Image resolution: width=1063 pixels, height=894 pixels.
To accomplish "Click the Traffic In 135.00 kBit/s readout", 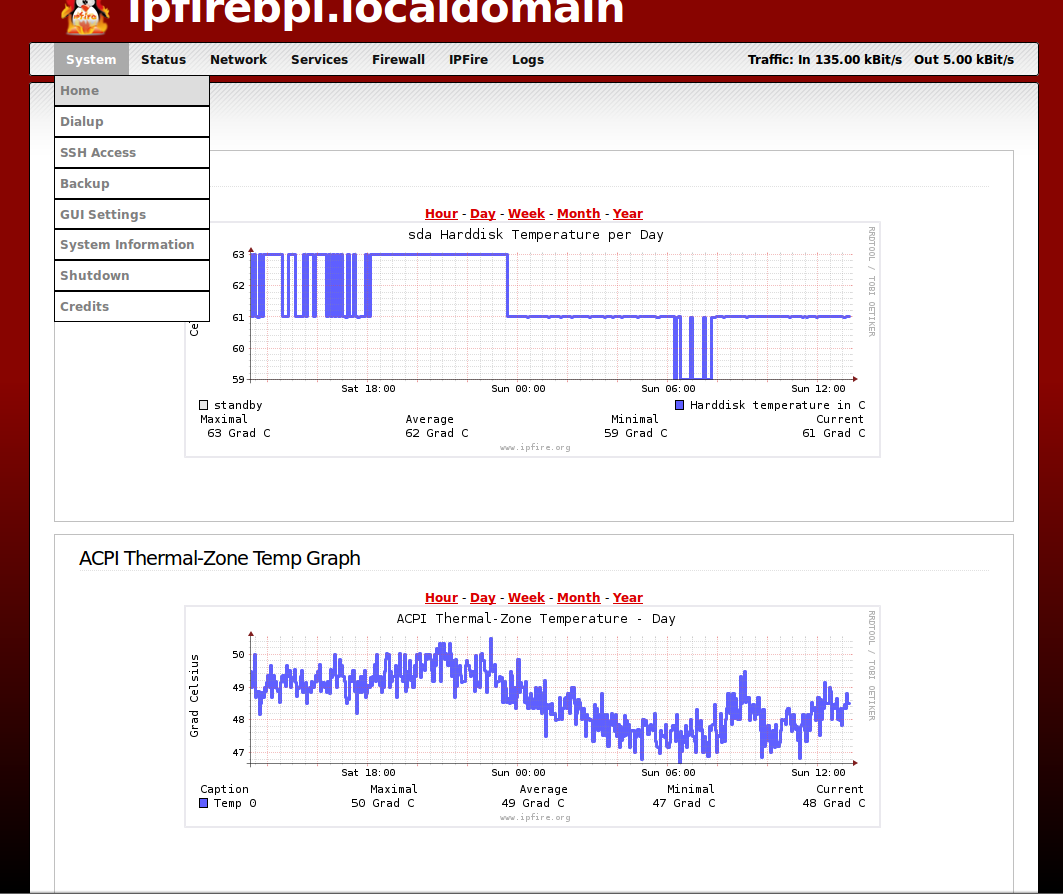I will tap(825, 60).
